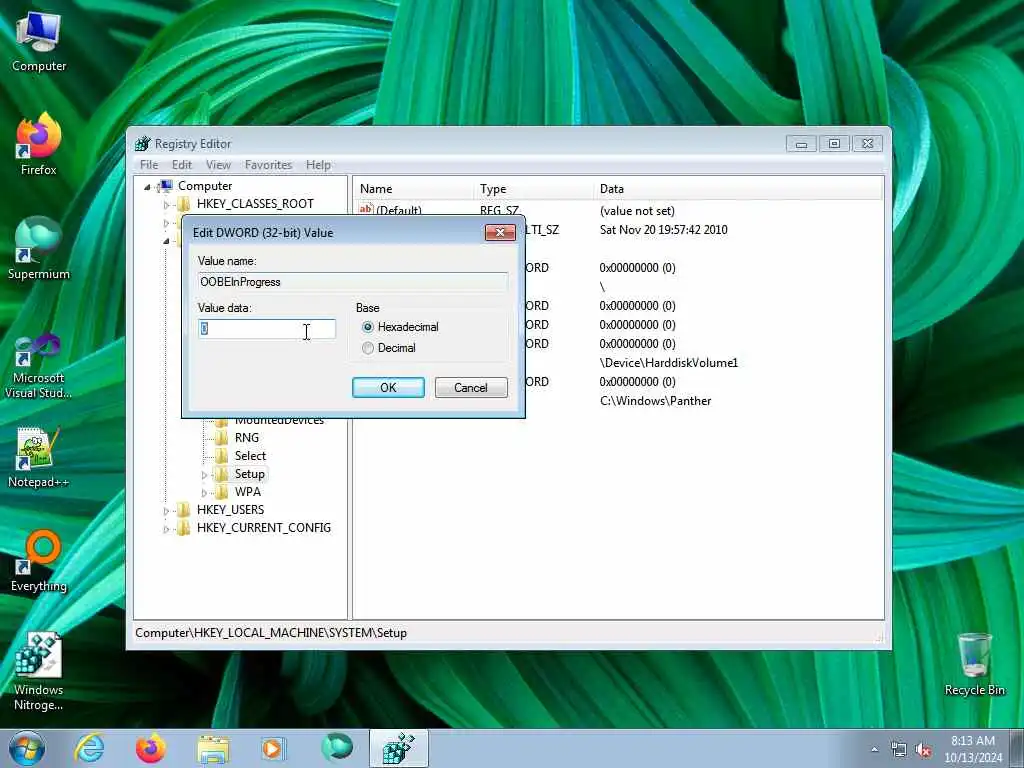This screenshot has height=768, width=1024.
Task: Open the File menu
Action: [149, 165]
